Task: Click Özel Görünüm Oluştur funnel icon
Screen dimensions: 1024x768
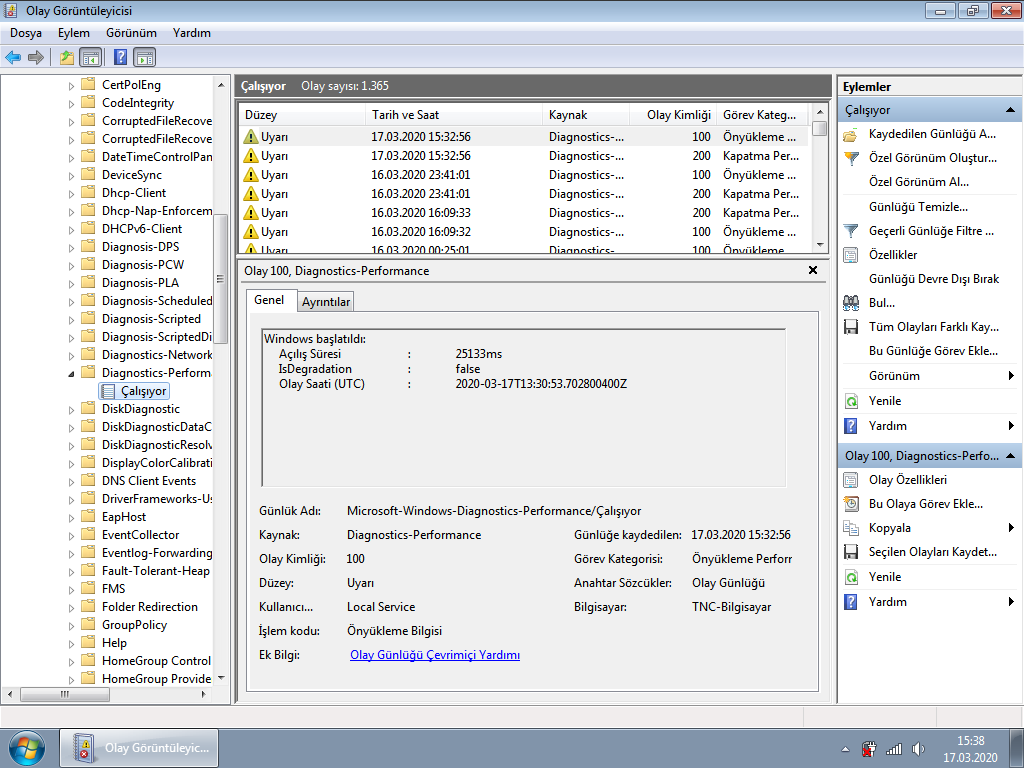Action: point(851,158)
